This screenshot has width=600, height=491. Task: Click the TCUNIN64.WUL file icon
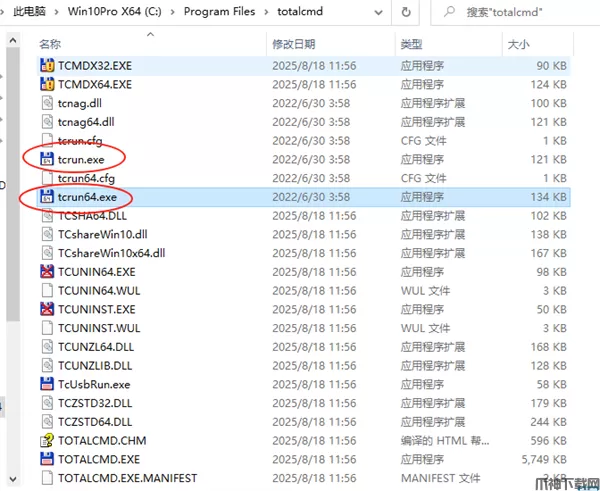[47, 290]
